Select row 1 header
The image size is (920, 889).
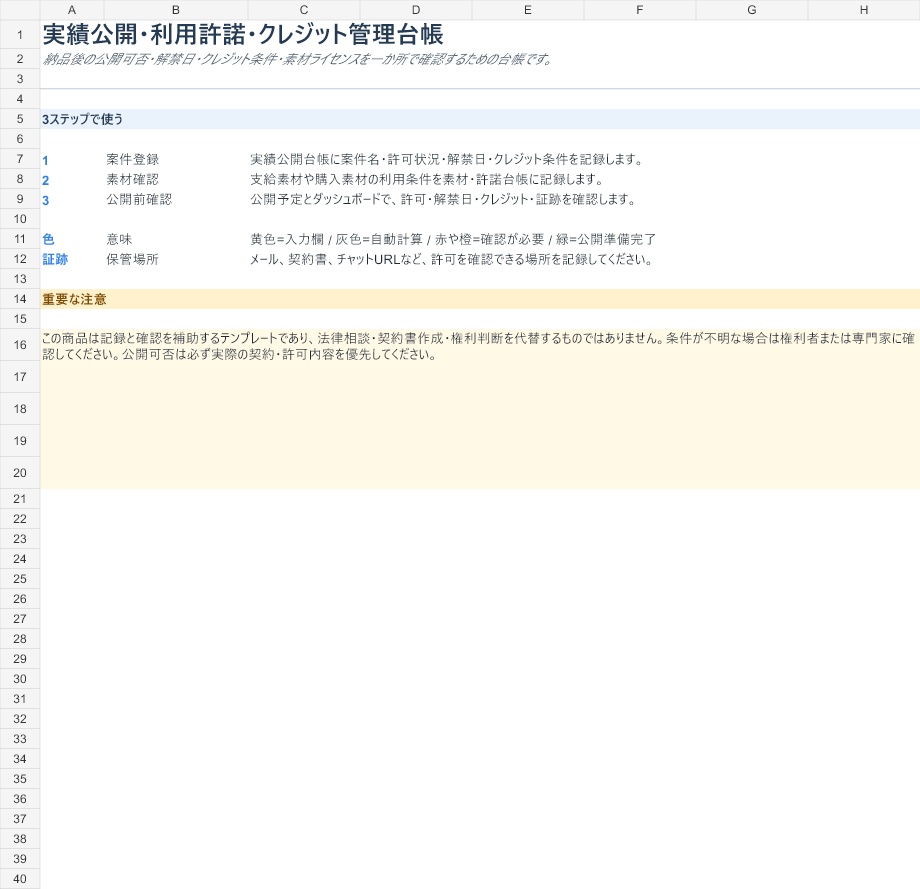[20, 35]
